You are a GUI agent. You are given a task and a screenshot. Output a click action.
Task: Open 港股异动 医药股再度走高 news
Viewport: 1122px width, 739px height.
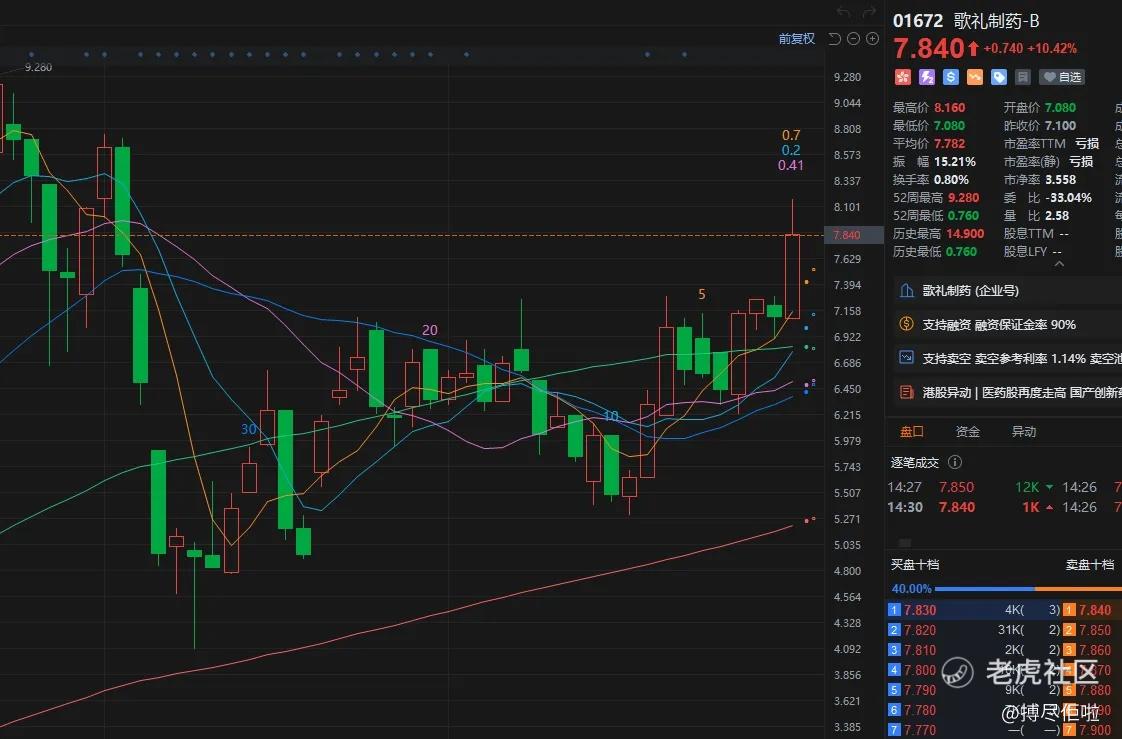point(1008,393)
